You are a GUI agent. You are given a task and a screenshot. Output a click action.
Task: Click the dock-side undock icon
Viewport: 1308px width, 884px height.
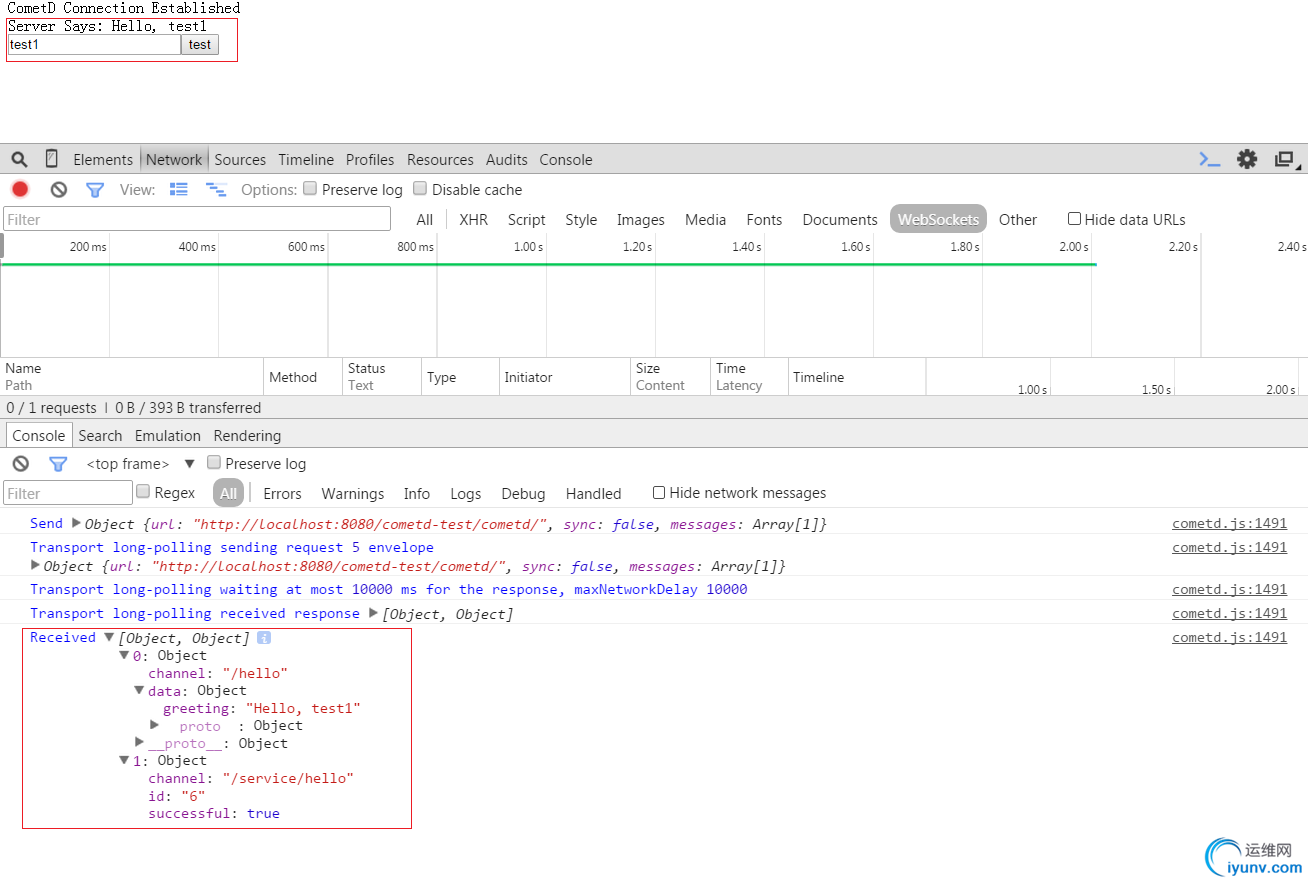(x=1286, y=159)
